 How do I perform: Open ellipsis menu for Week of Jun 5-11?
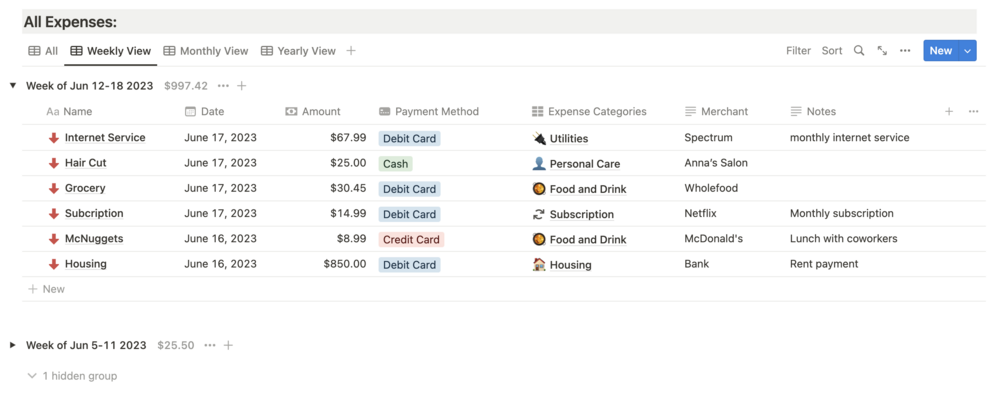point(210,345)
